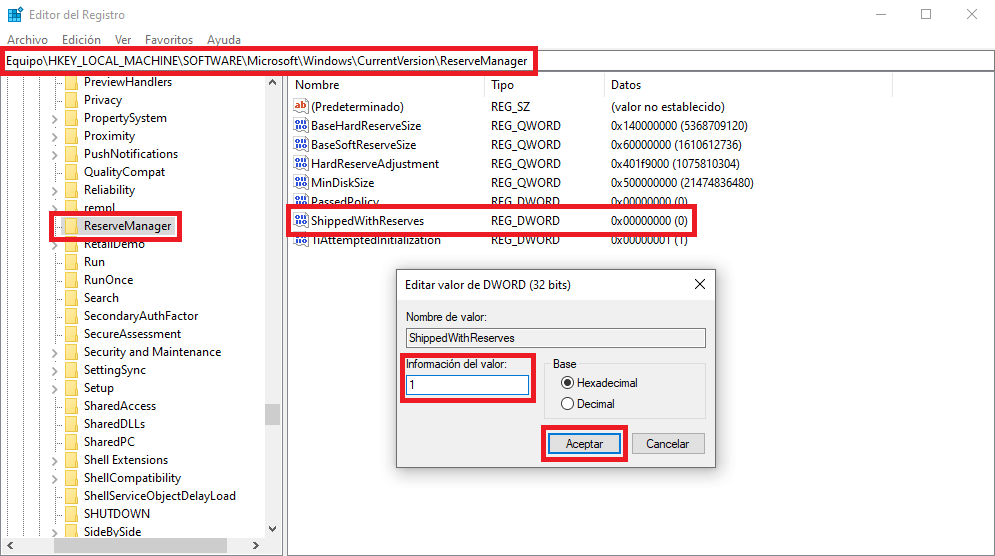Viewport: 995px width, 556px height.
Task: Select the PropertySystem folder icon
Action: tap(72, 118)
